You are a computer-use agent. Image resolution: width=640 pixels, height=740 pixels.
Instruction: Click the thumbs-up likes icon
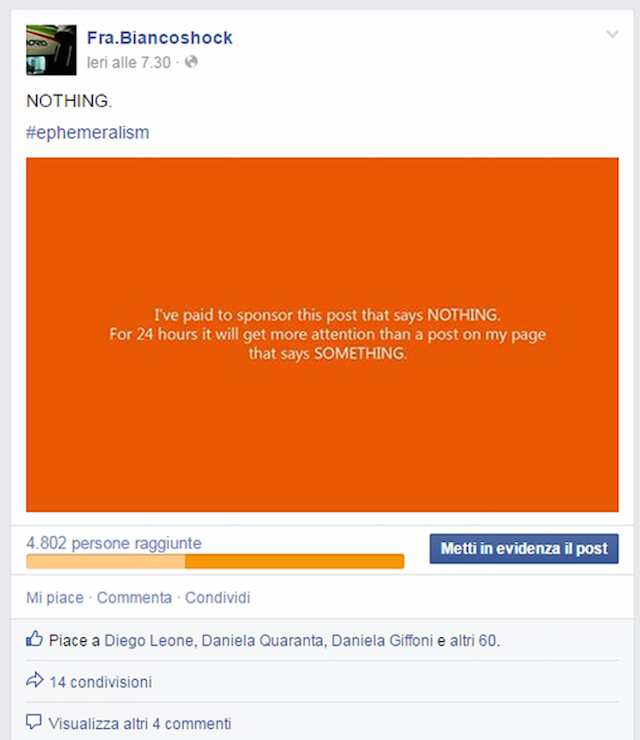(x=34, y=639)
